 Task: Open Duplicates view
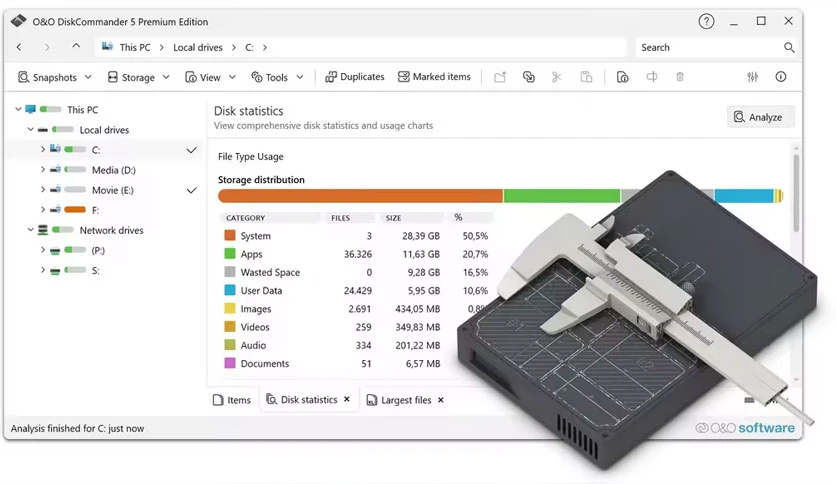[x=355, y=77]
